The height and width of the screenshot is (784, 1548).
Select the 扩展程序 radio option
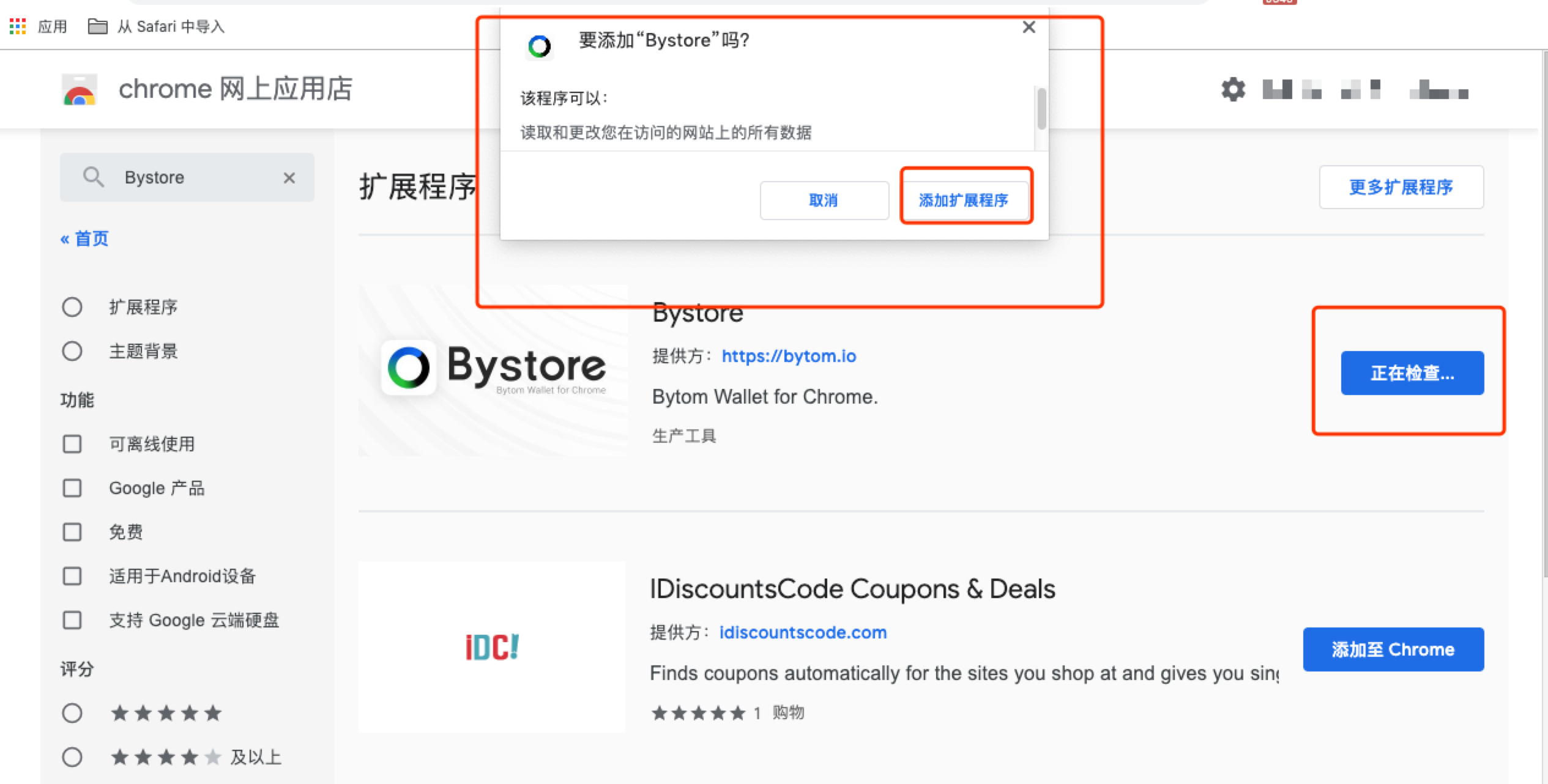coord(72,307)
